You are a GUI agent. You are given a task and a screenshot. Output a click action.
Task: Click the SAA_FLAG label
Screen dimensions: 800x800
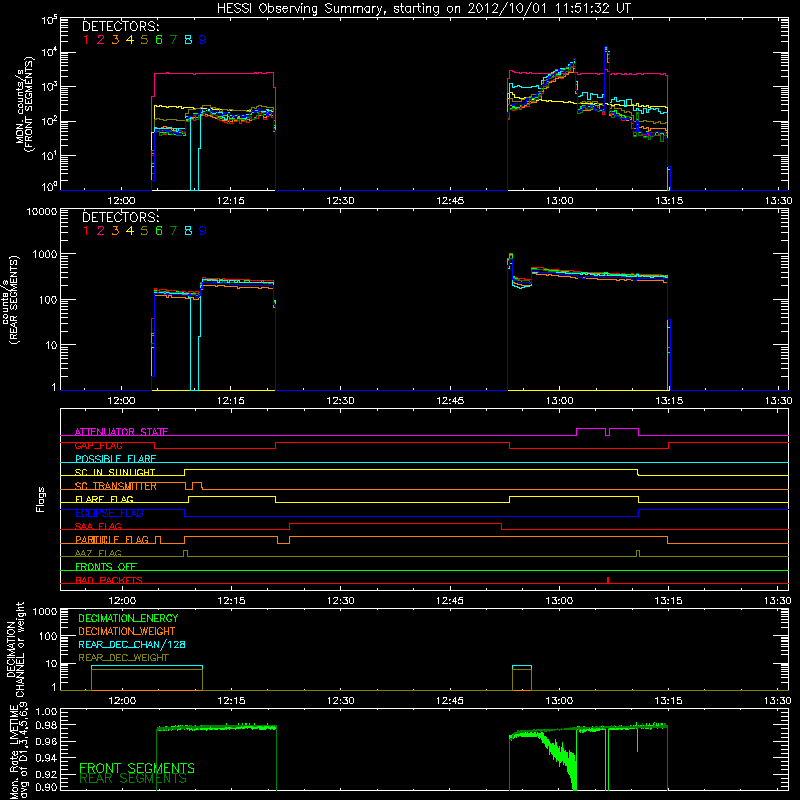pos(98,527)
